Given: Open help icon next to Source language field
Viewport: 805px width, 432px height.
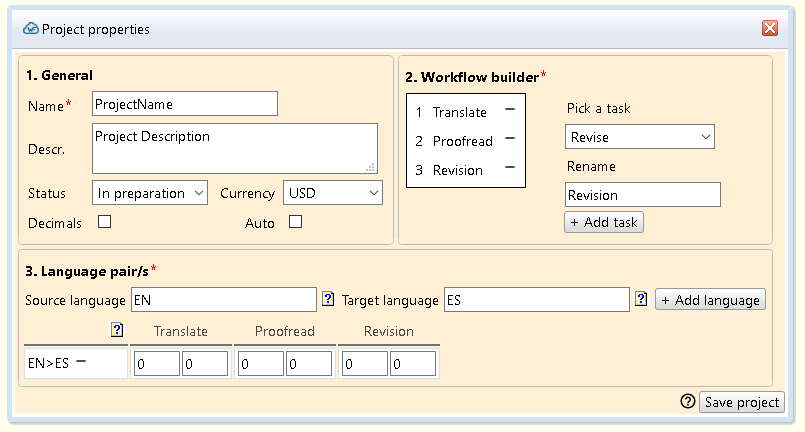Looking at the screenshot, I should point(327,299).
